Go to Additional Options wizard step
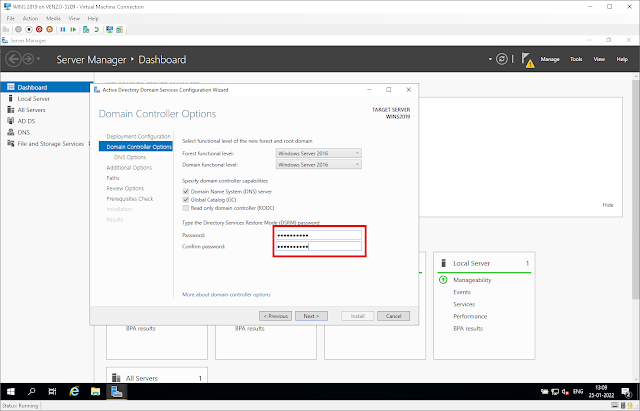640x411 pixels. pos(129,168)
